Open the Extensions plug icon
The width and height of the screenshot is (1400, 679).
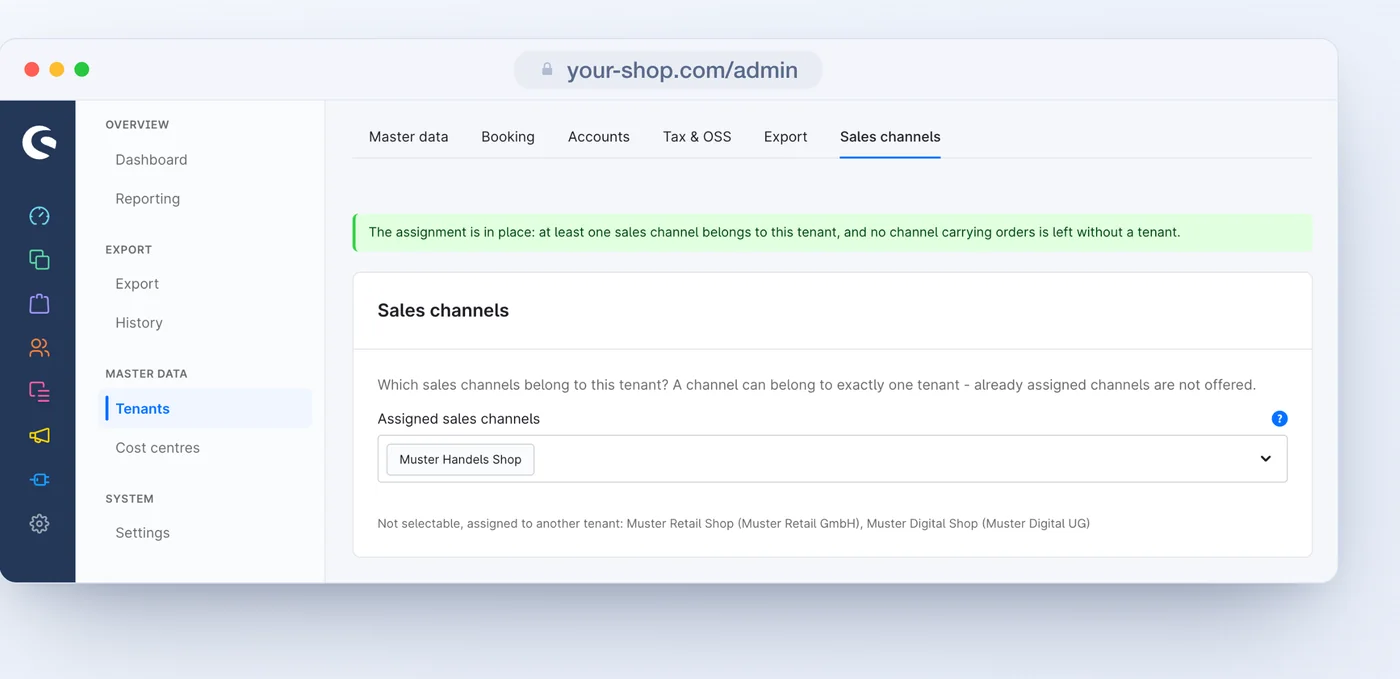point(39,479)
